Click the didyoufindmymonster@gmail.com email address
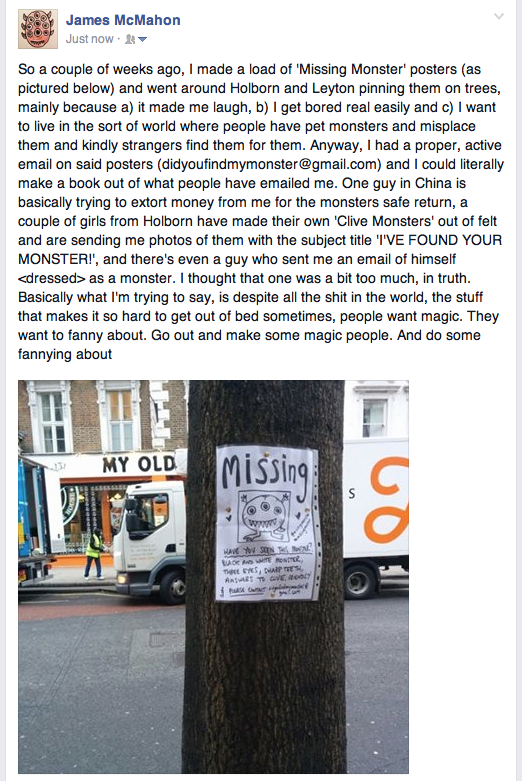Image resolution: width=522 pixels, height=781 pixels. (271, 164)
